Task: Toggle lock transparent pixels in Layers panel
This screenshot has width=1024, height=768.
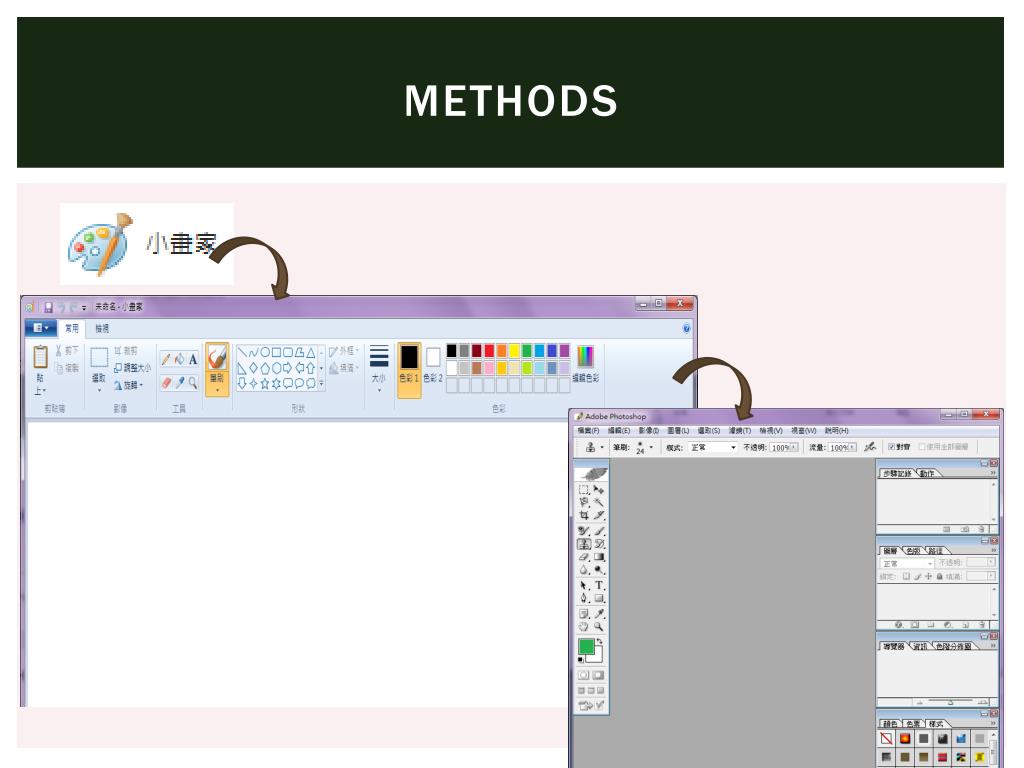Action: coord(906,577)
